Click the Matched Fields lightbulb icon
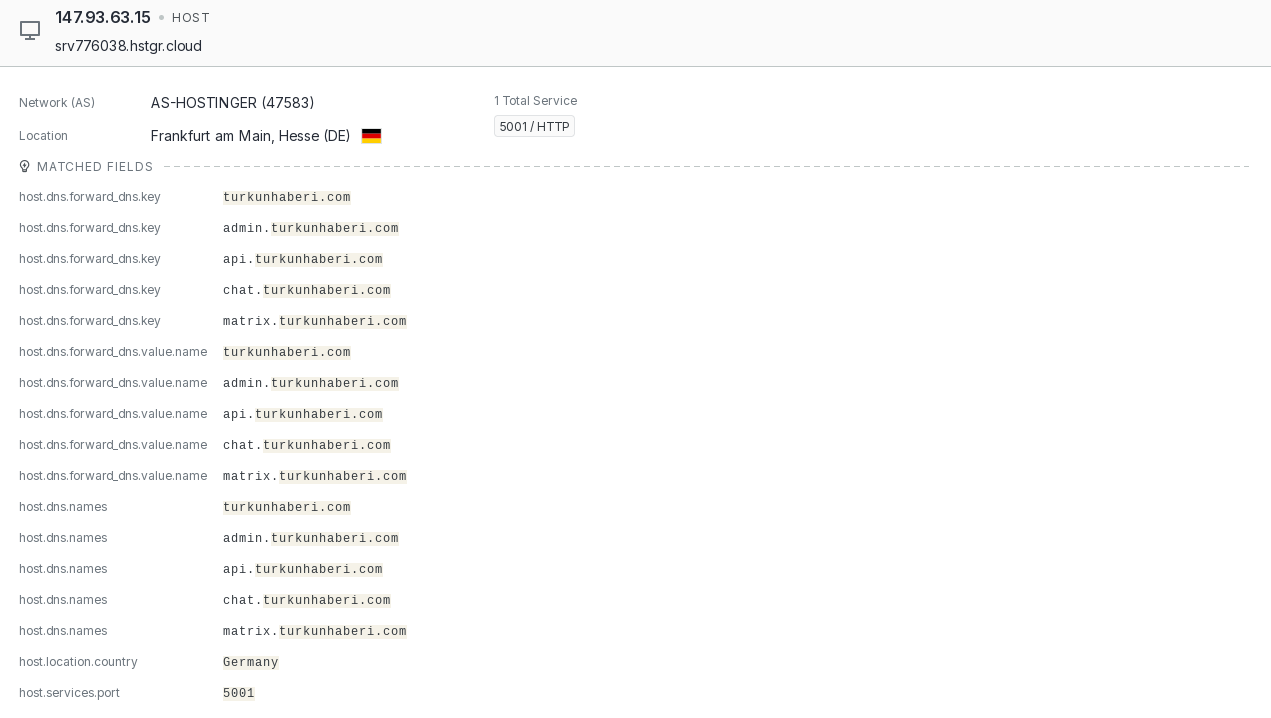Screen dimensions: 1271x718 pyautogui.click(x=25, y=167)
